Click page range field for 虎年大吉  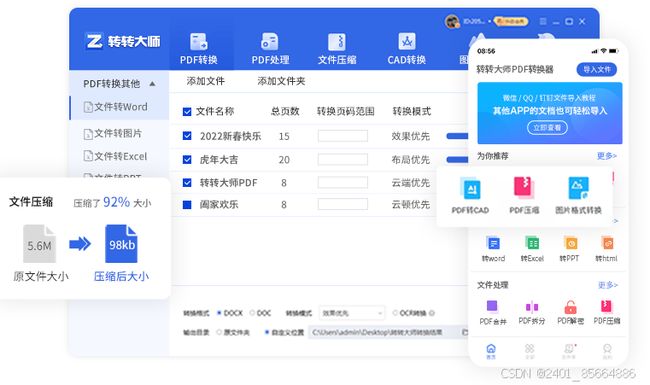click(x=343, y=160)
